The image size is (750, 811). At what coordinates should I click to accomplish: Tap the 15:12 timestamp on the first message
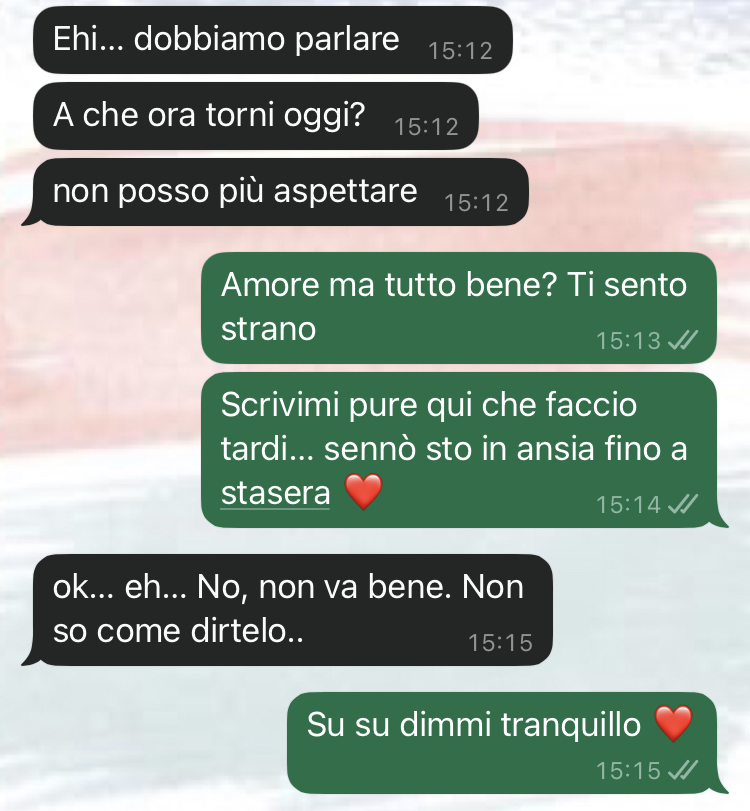coord(460,51)
